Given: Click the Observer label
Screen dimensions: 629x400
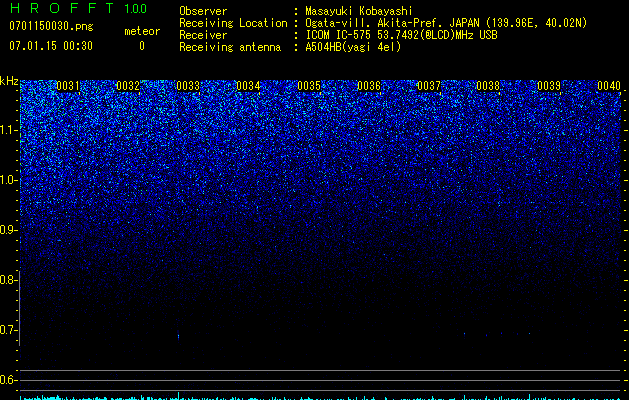Looking at the screenshot, I should [203, 11].
